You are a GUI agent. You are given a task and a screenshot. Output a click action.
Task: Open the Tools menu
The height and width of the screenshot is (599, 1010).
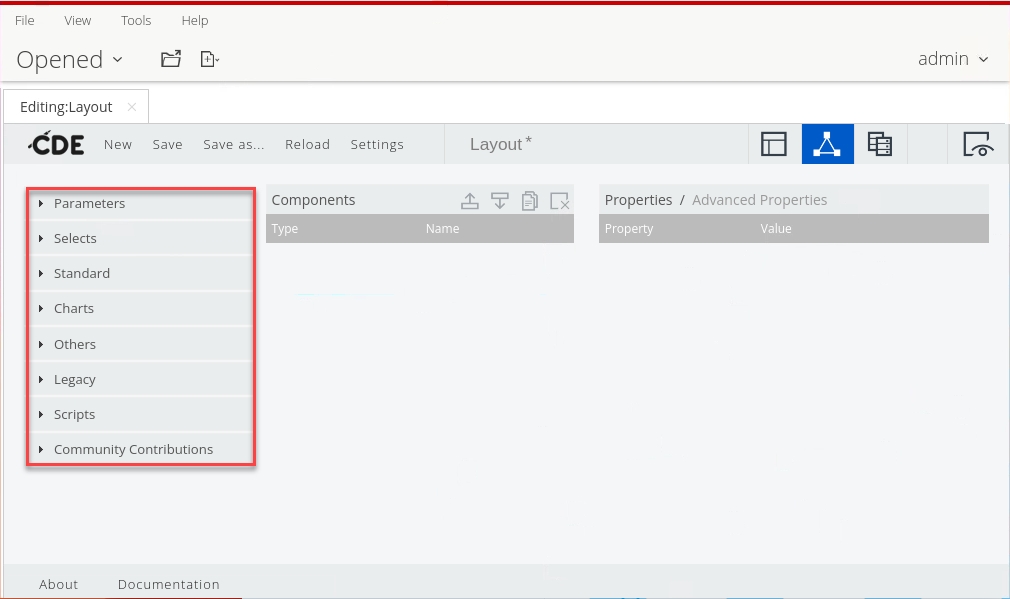click(136, 20)
